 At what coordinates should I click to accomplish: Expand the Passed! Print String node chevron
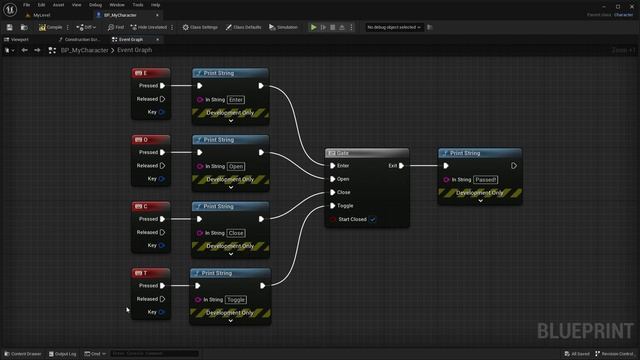pyautogui.click(x=480, y=201)
